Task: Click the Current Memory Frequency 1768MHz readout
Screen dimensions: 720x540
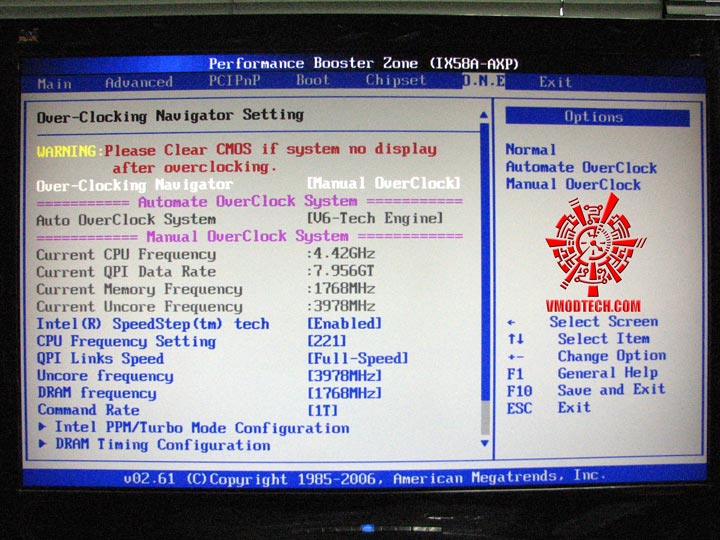Action: point(341,288)
